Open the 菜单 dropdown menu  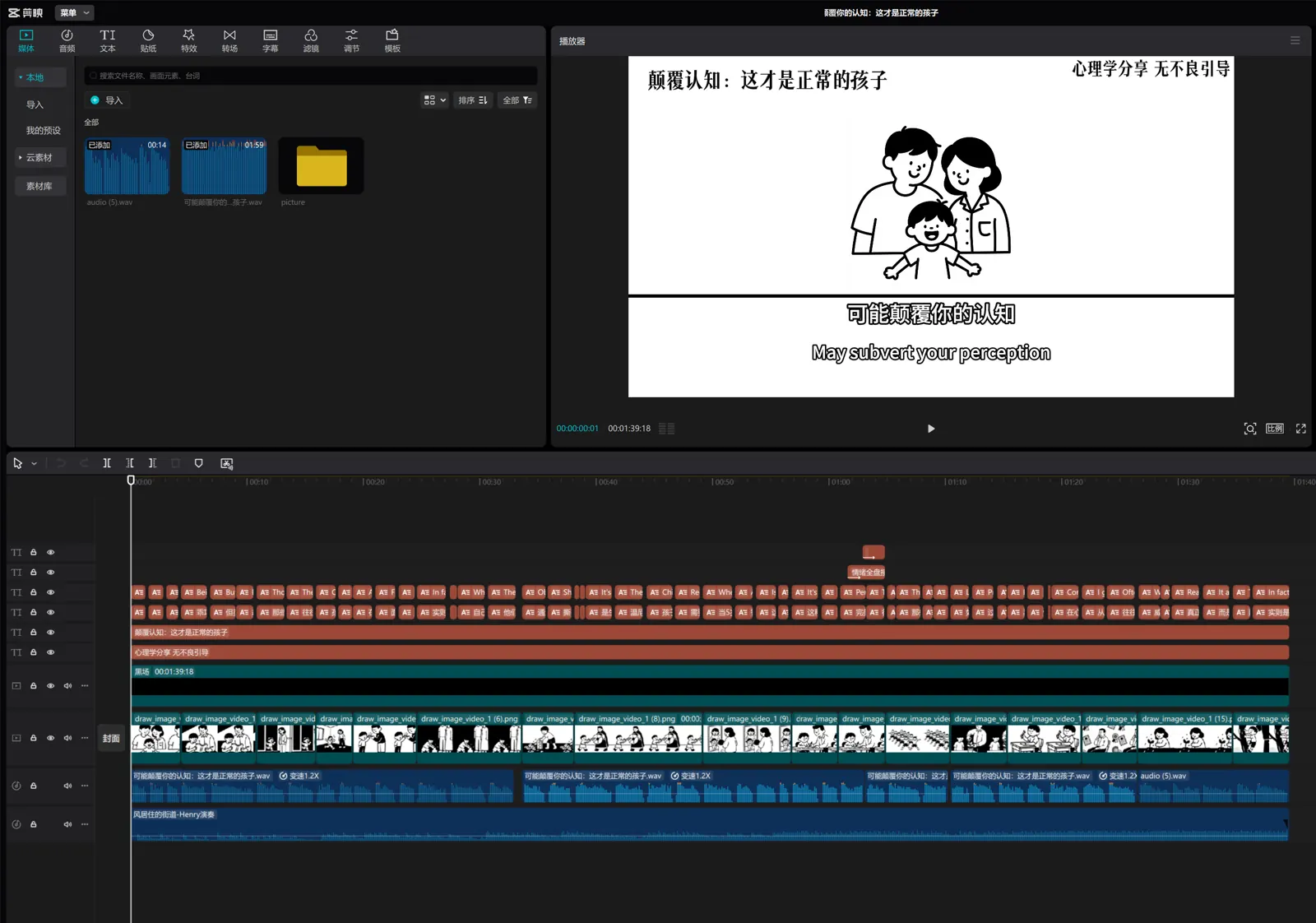74,12
